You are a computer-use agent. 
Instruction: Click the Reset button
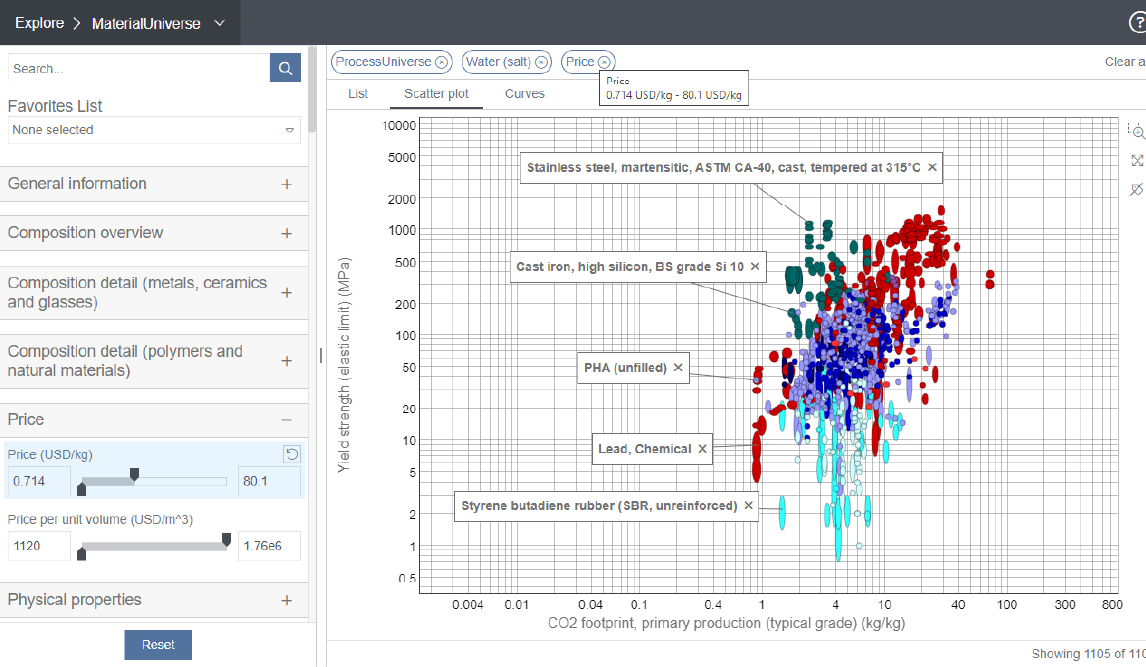(x=158, y=644)
